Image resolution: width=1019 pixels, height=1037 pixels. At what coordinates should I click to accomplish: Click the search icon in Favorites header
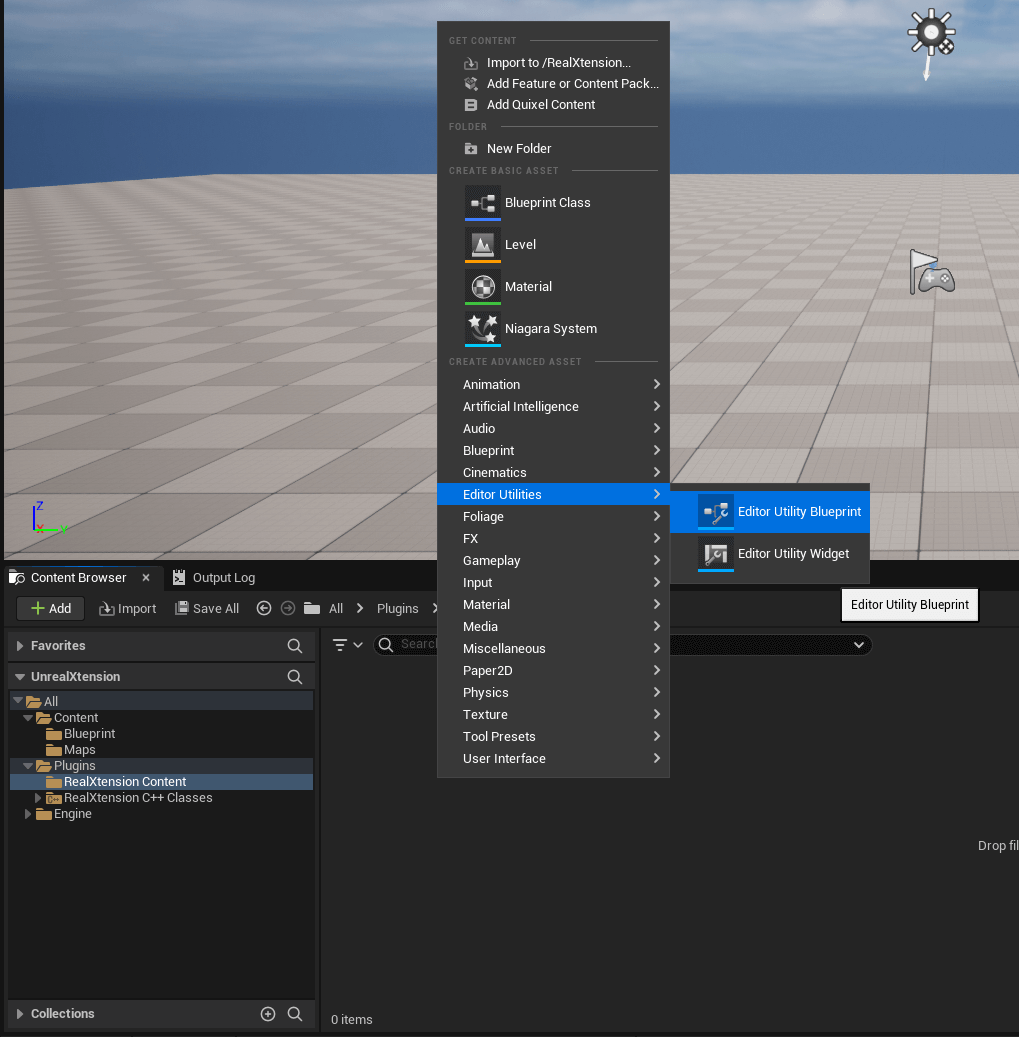pos(295,646)
